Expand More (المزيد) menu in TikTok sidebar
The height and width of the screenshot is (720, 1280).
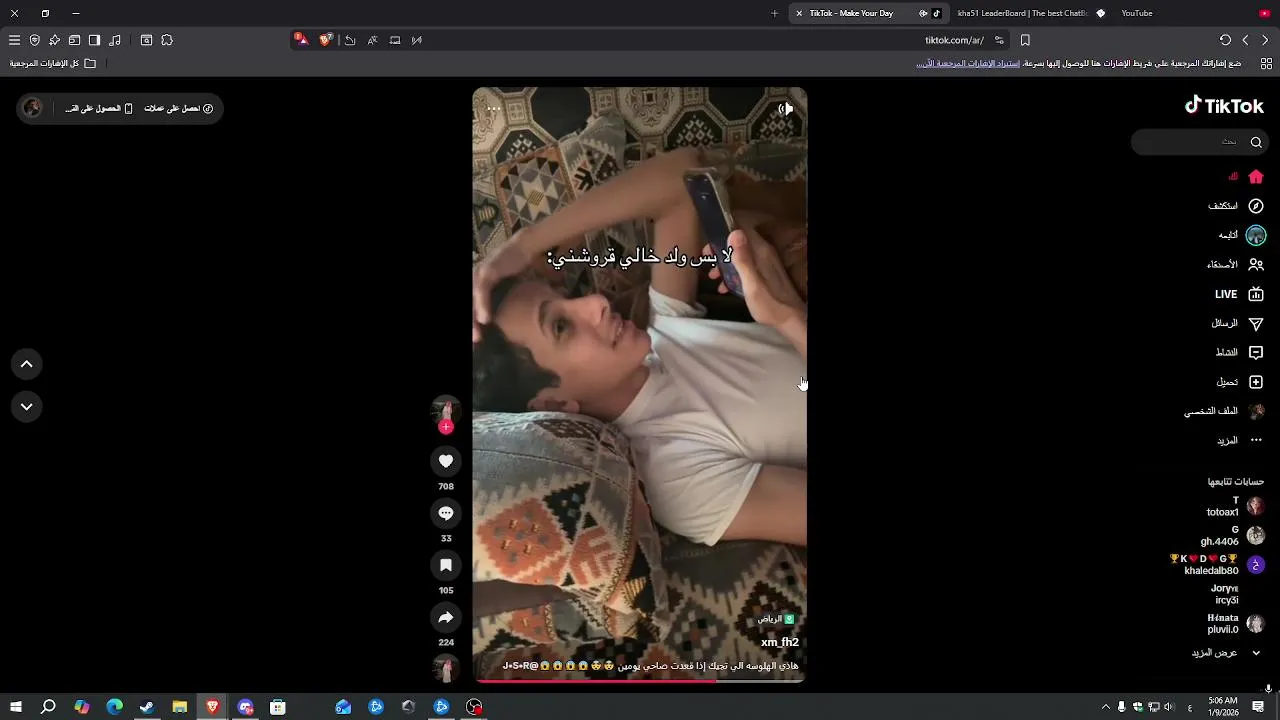coord(1239,440)
